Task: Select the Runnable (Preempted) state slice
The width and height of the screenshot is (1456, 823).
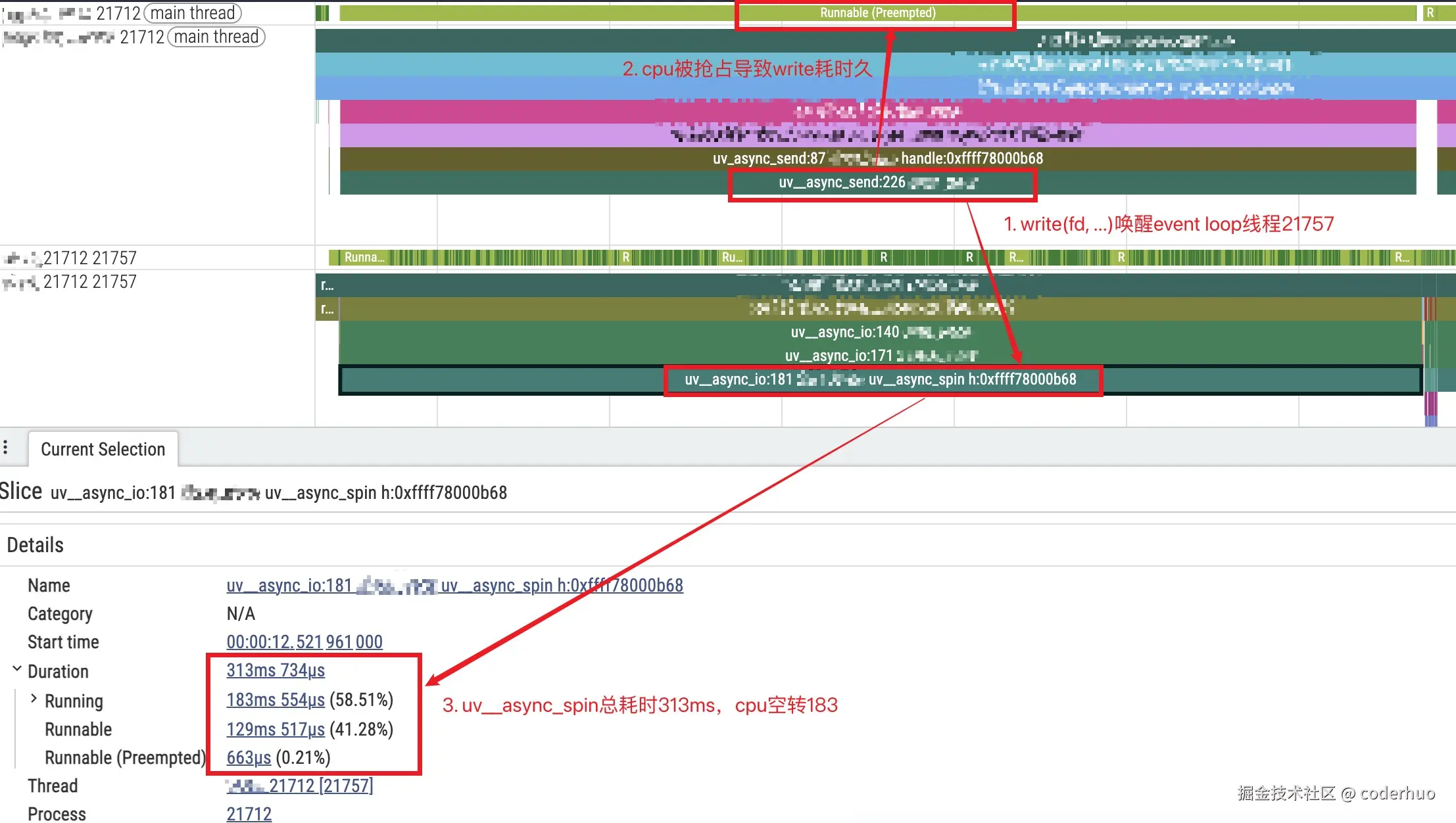Action: 877,13
